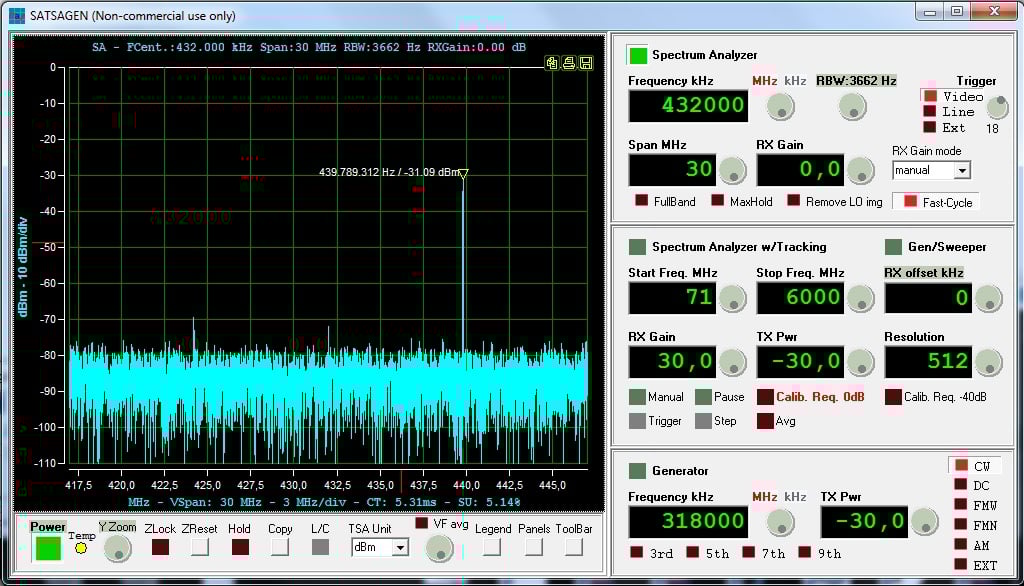Toggle the Pause checkbox
Screen dimensions: 1024x586
coord(703,397)
